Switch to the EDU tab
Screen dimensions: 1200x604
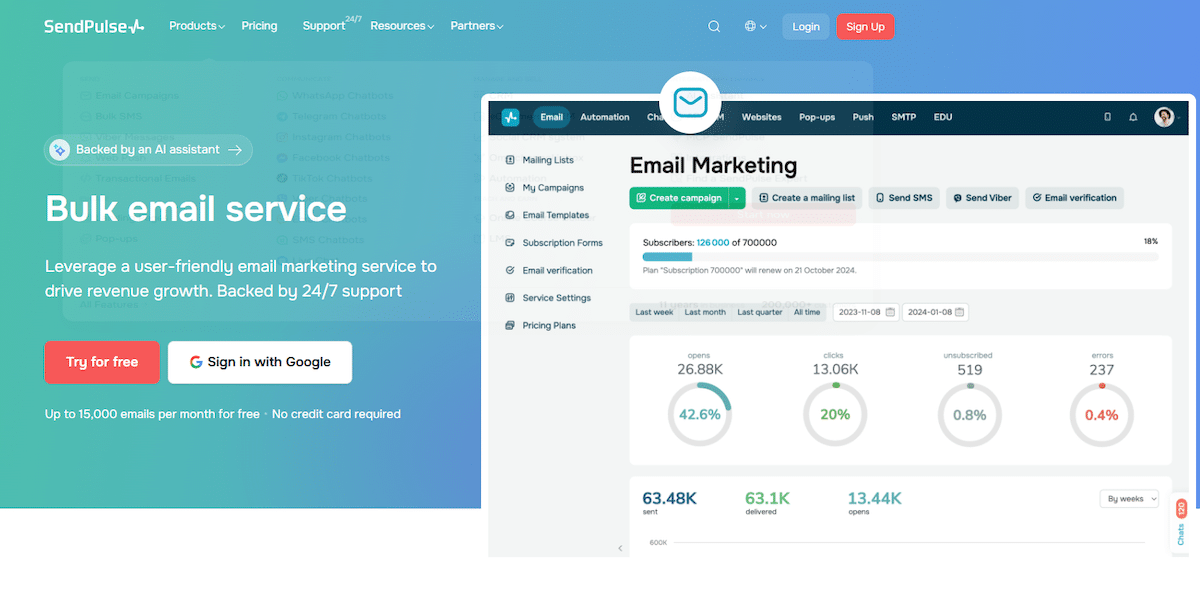click(x=943, y=117)
